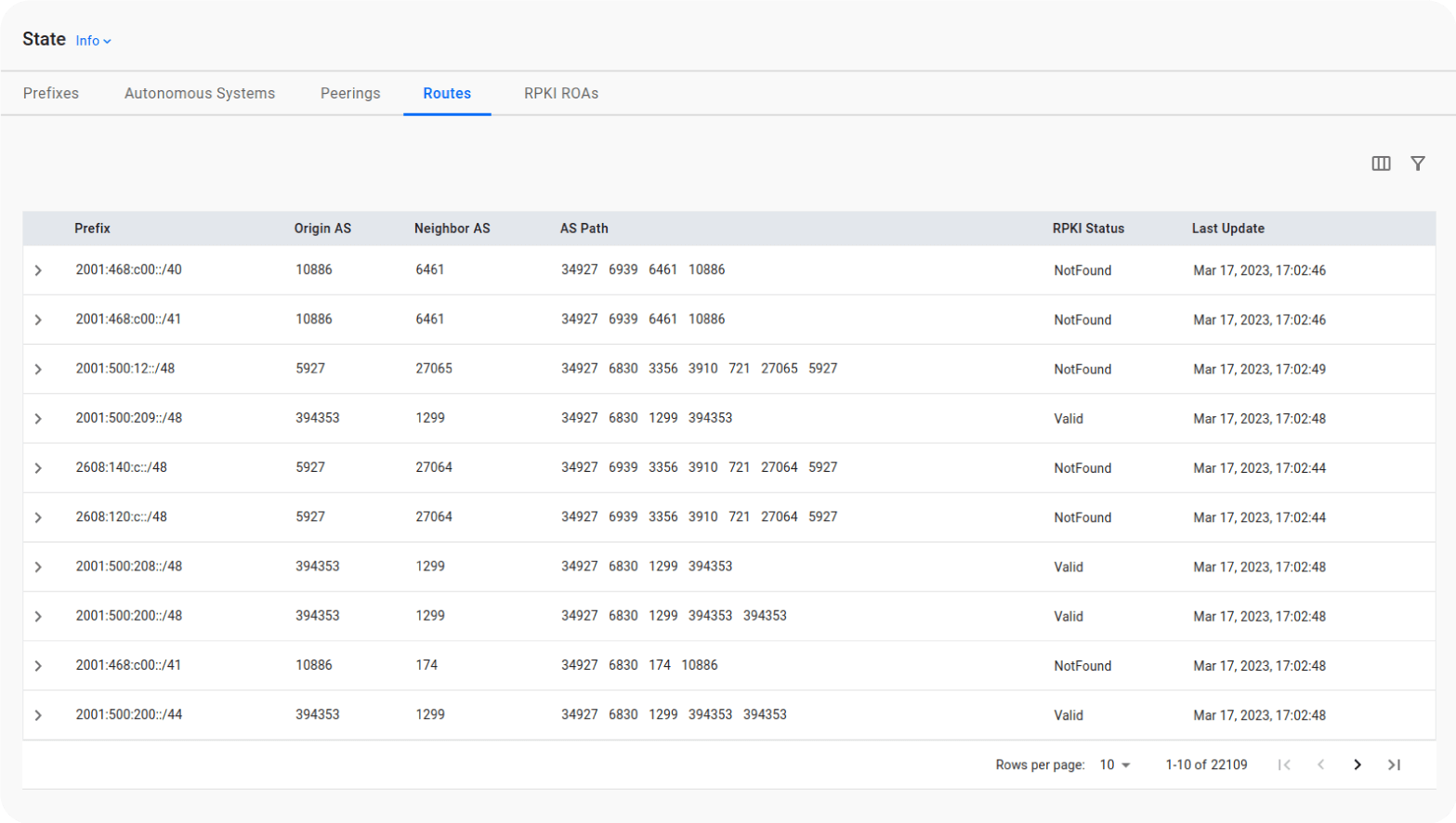1456x823 pixels.
Task: Open the RPKI ROAs tab
Action: click(x=560, y=93)
